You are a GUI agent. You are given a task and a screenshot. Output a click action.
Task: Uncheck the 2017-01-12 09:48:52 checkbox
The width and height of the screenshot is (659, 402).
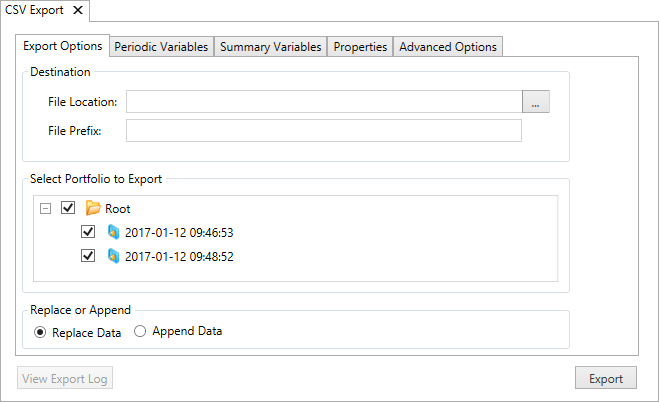point(88,255)
